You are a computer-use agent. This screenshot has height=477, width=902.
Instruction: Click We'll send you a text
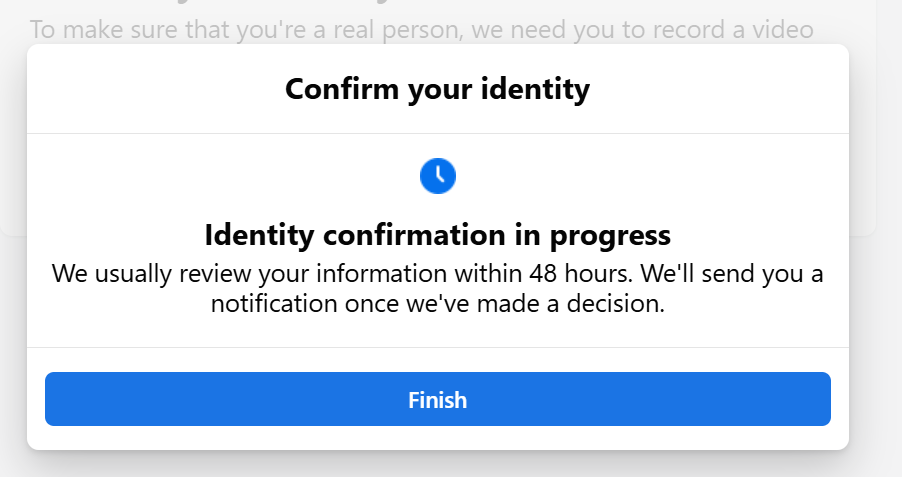point(732,273)
